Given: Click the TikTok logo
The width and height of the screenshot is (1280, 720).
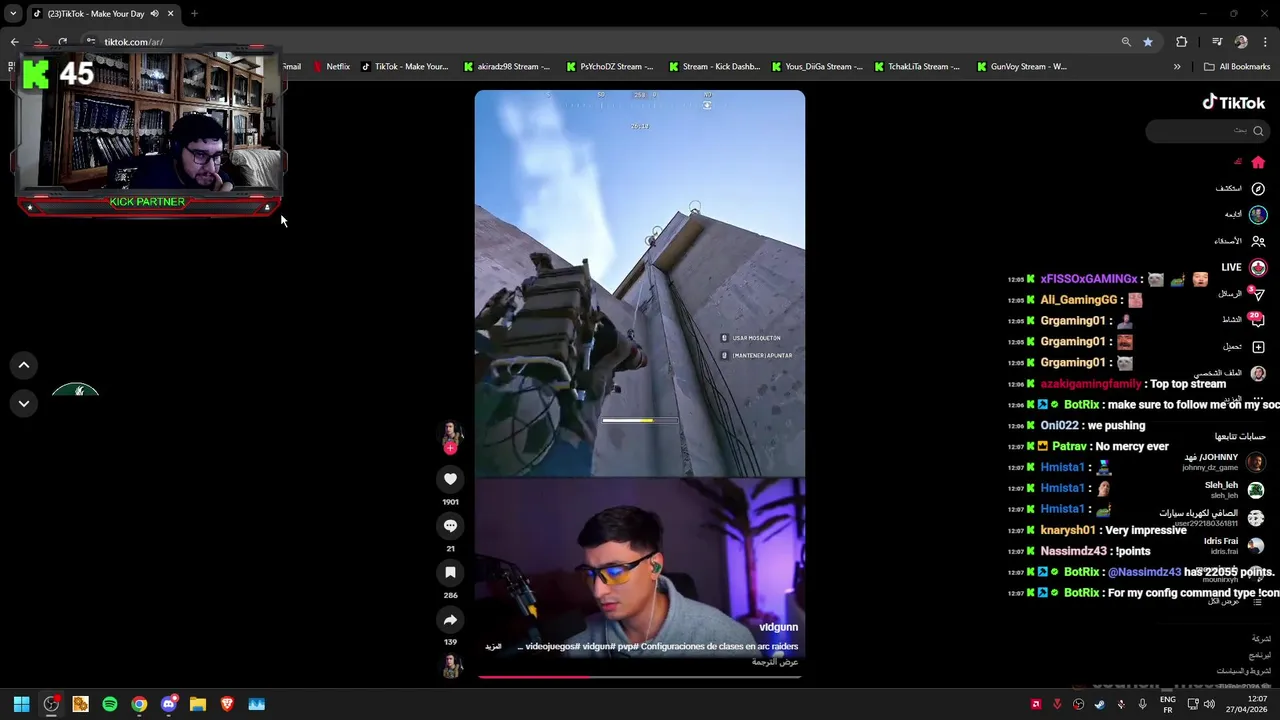Looking at the screenshot, I should point(1233,102).
